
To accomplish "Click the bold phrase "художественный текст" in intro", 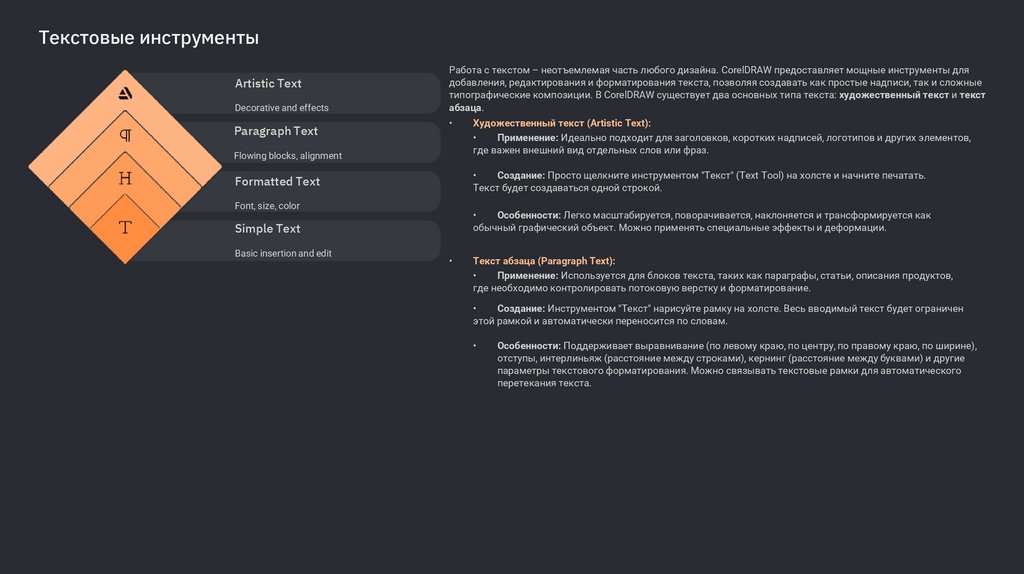I will [x=893, y=95].
